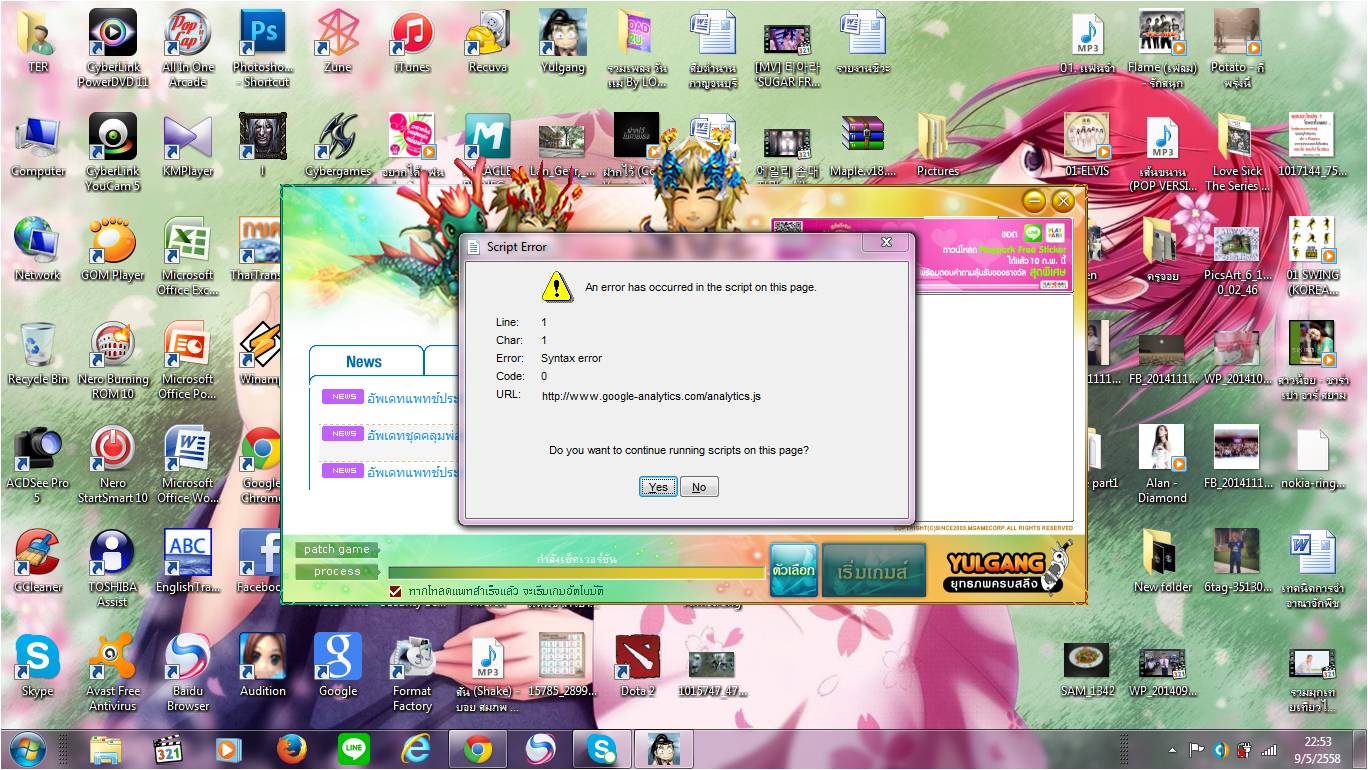Select the GOM Player desktop icon

click(x=113, y=250)
